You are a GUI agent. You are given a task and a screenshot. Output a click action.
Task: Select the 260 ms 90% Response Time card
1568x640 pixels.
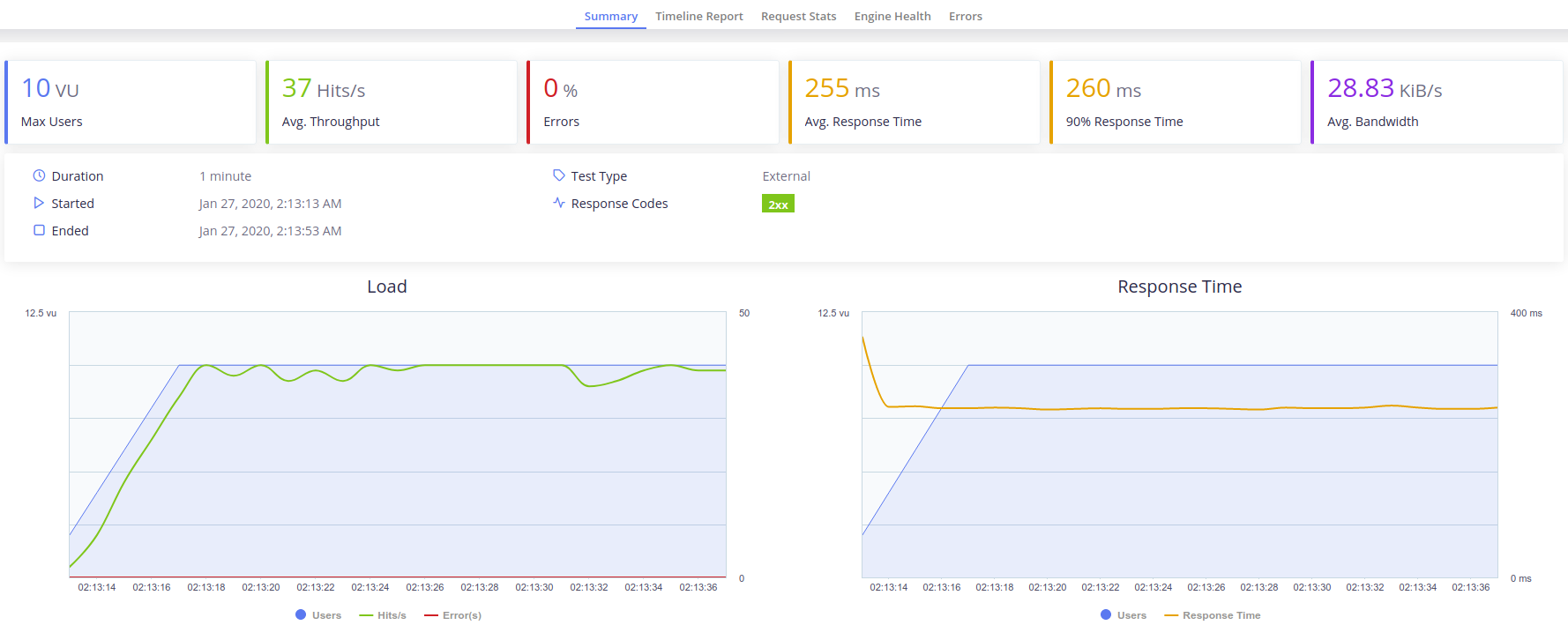tap(1175, 102)
